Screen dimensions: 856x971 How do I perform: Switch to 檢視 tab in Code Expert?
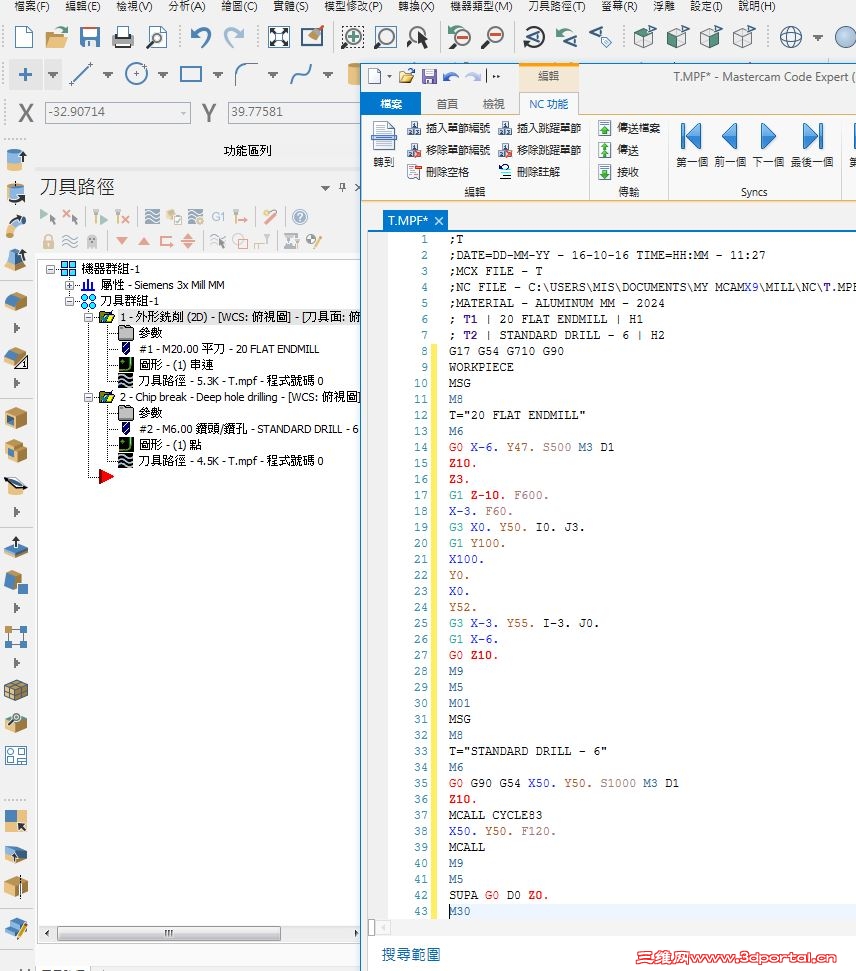[494, 104]
